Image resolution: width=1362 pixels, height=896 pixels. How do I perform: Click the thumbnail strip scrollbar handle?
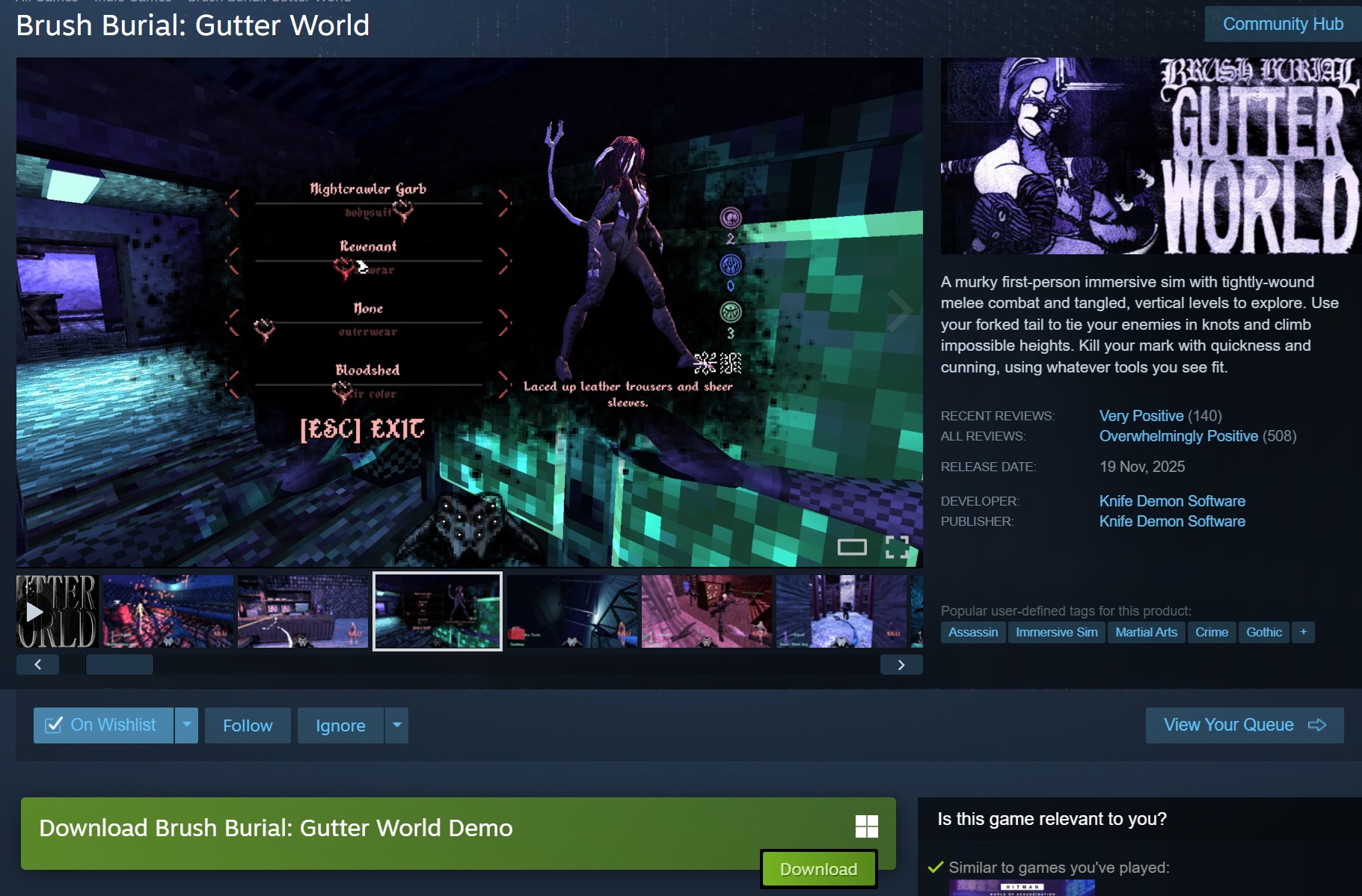(x=120, y=664)
